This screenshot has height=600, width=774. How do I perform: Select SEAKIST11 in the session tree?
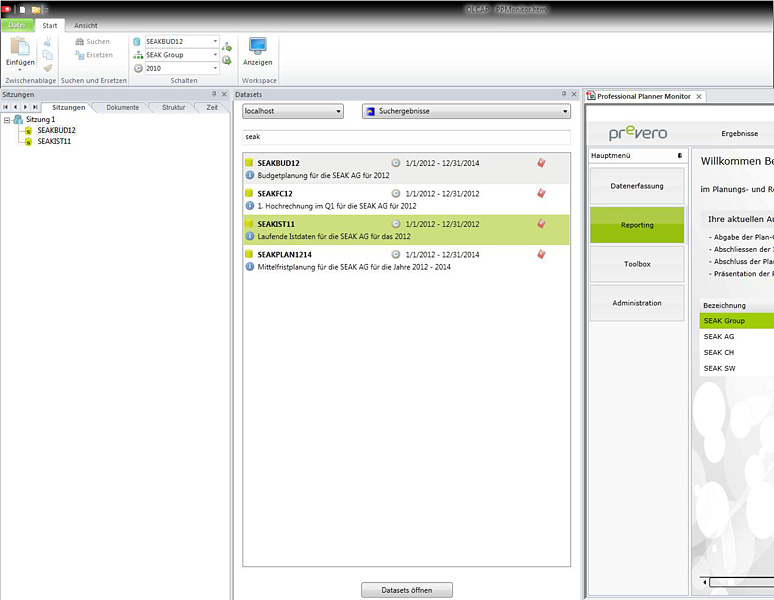tap(53, 141)
